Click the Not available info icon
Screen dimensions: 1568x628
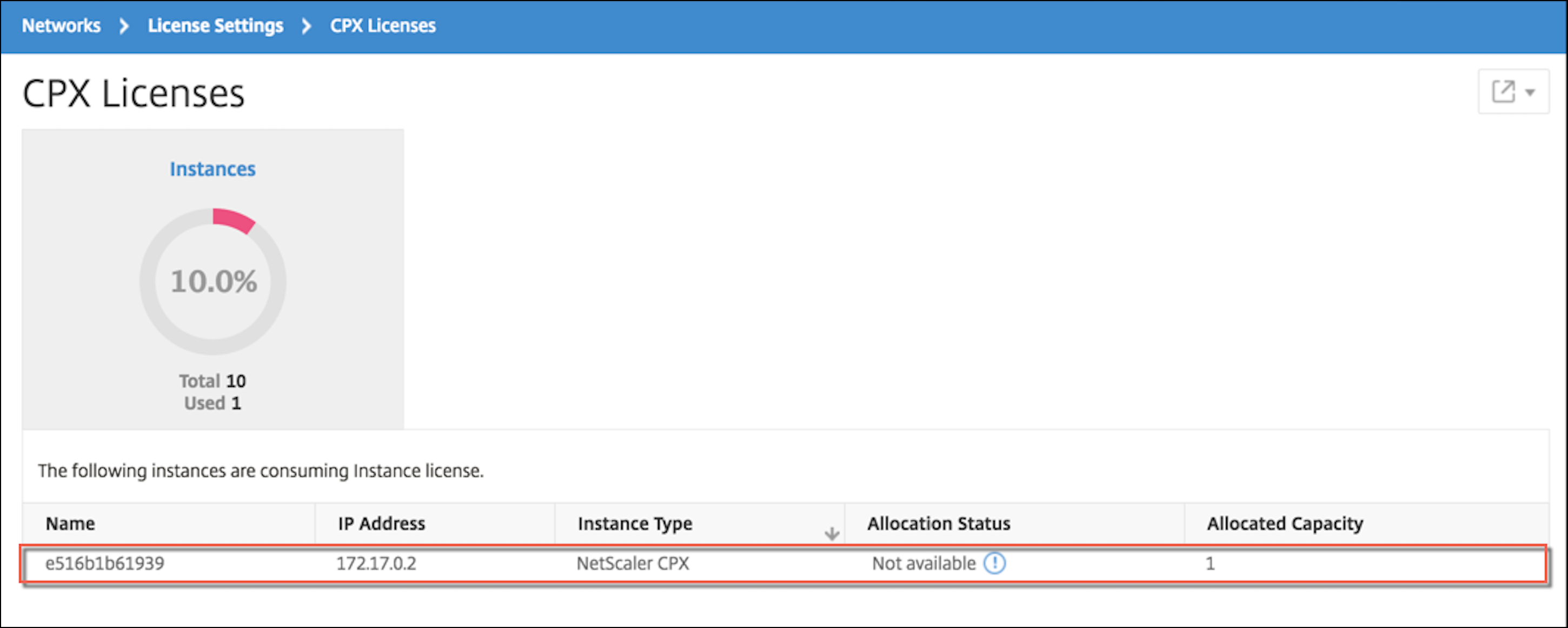pos(995,563)
